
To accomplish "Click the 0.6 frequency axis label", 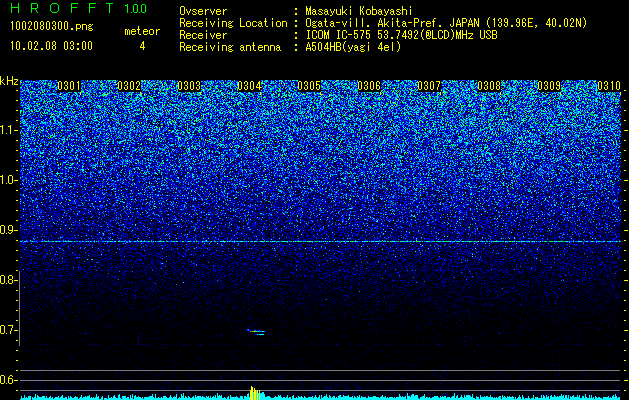I will (x=7, y=380).
